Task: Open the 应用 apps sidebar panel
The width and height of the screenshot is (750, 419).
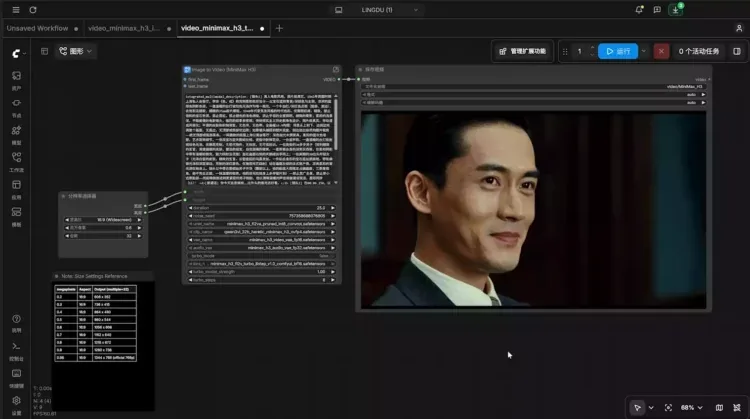Action: pos(16,189)
